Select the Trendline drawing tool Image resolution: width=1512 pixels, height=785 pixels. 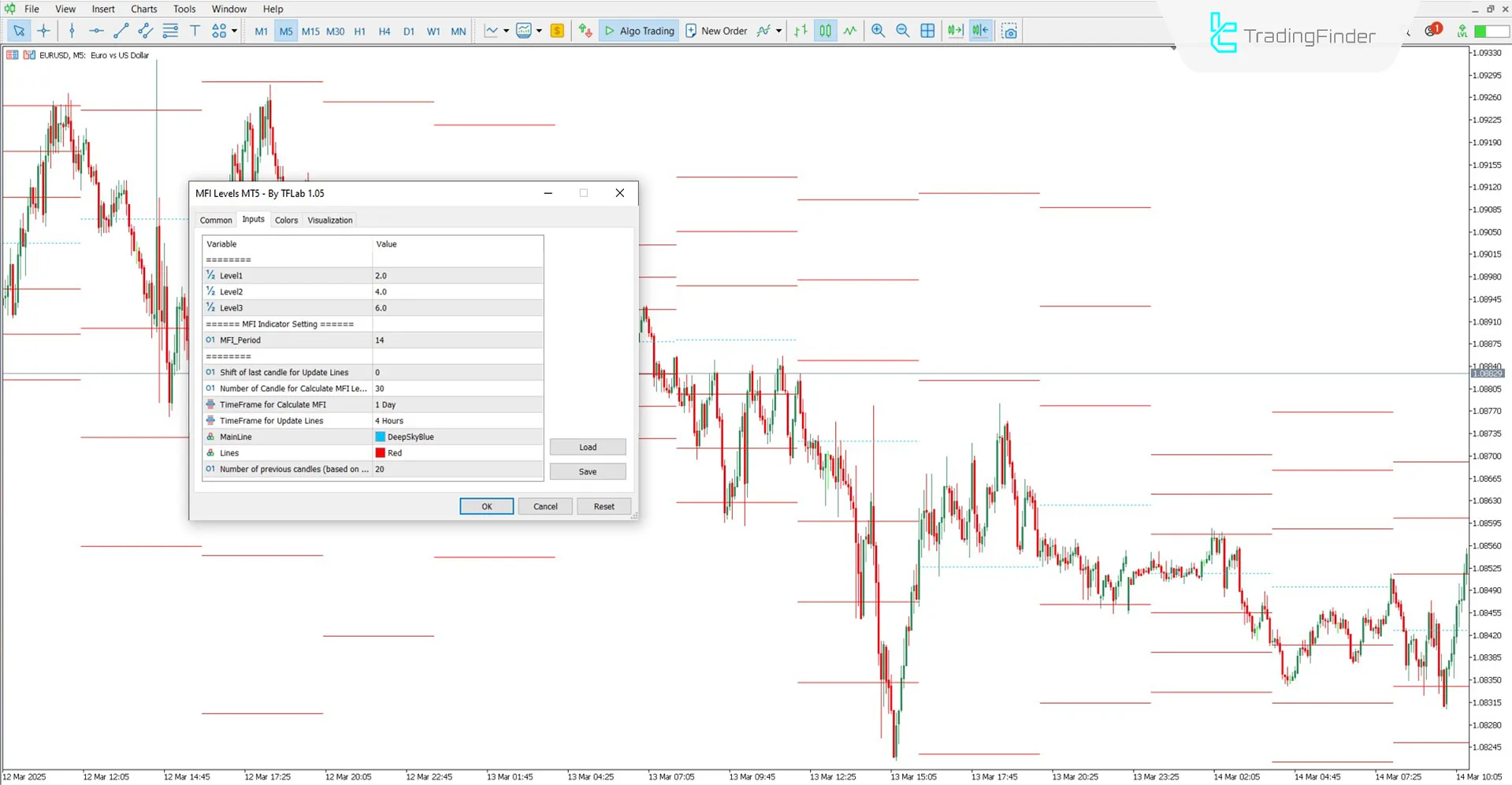tap(121, 31)
